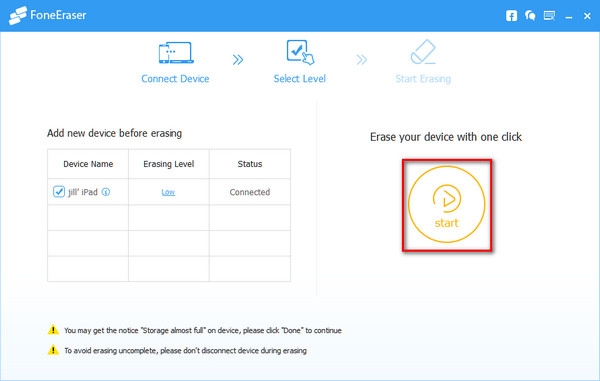The height and width of the screenshot is (381, 600).
Task: Close the FoneEraser window
Action: [x=587, y=16]
